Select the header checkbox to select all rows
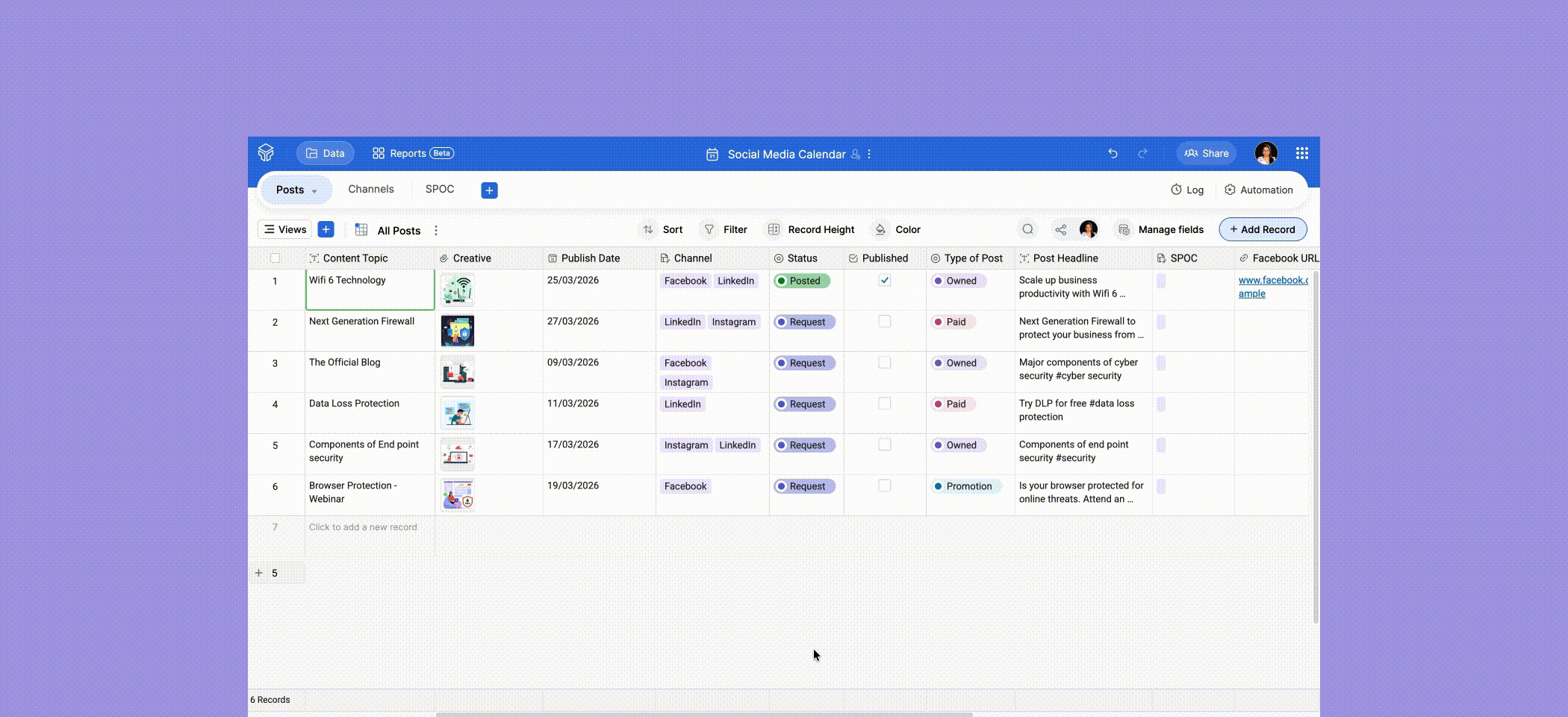The height and width of the screenshot is (717, 1568). (276, 258)
